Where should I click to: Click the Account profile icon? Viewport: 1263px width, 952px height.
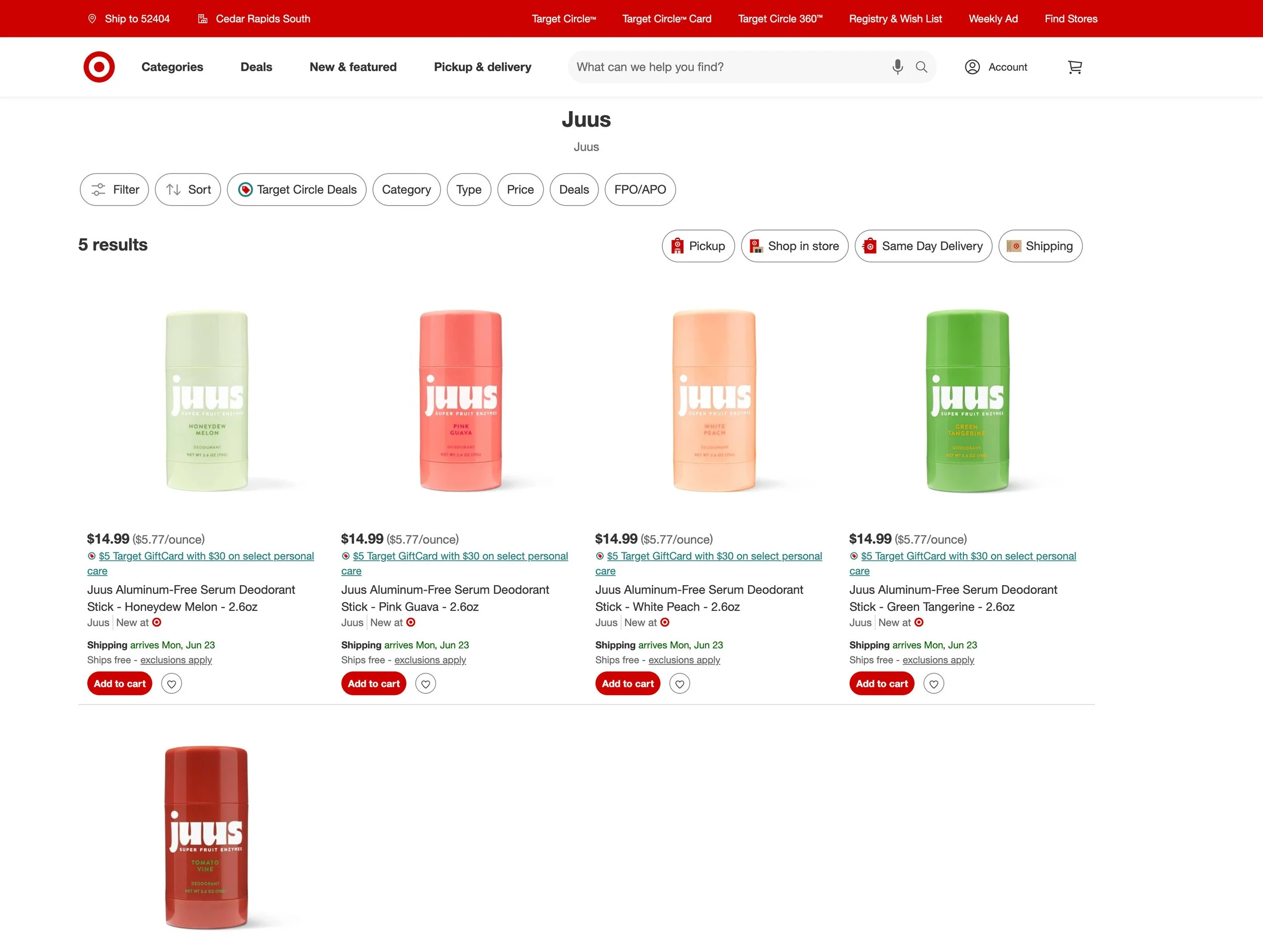pyautogui.click(x=972, y=67)
